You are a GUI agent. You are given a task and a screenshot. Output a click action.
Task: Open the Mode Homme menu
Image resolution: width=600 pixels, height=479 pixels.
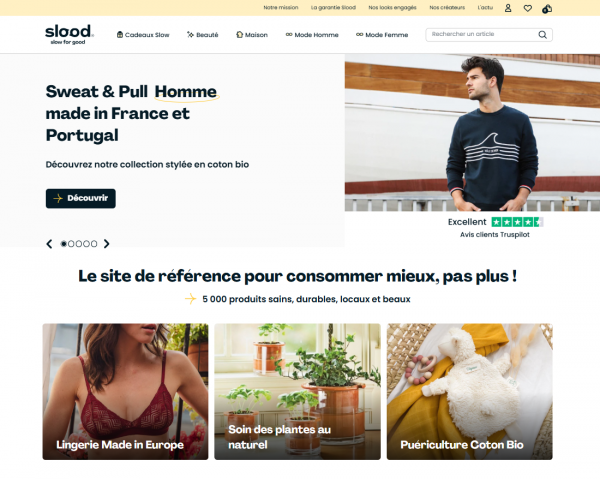312,35
